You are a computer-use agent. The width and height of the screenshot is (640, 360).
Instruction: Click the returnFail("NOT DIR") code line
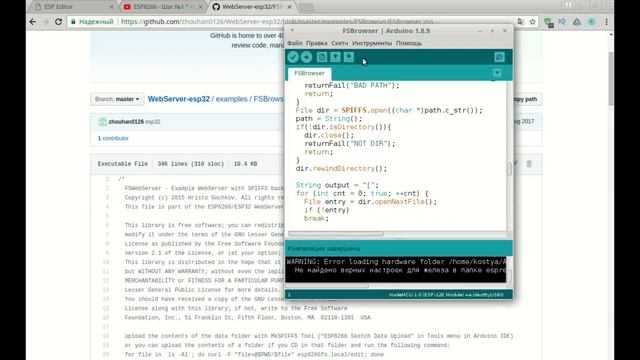(x=350, y=144)
